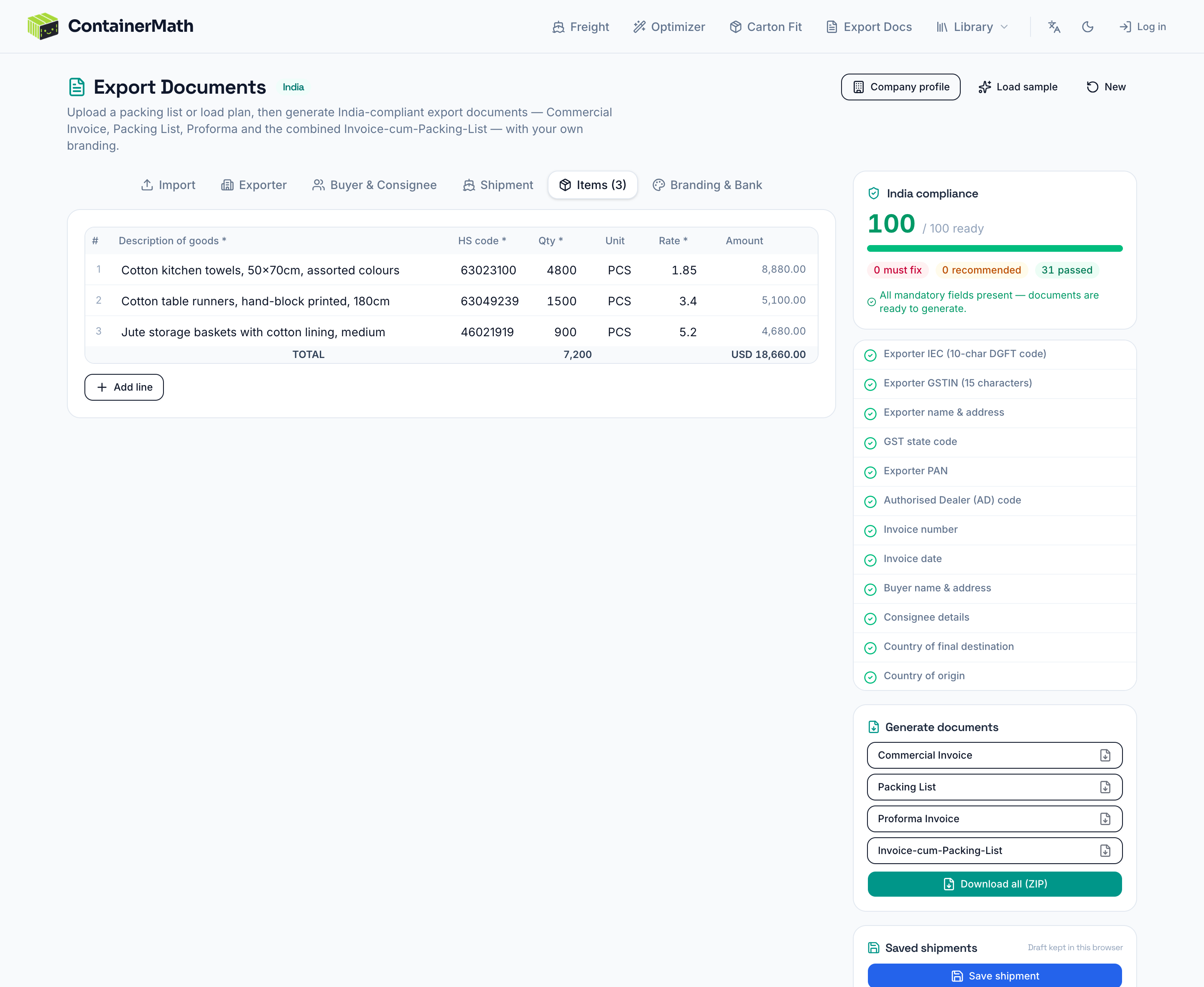
Task: Click check icon beside GST state code
Action: tap(870, 443)
